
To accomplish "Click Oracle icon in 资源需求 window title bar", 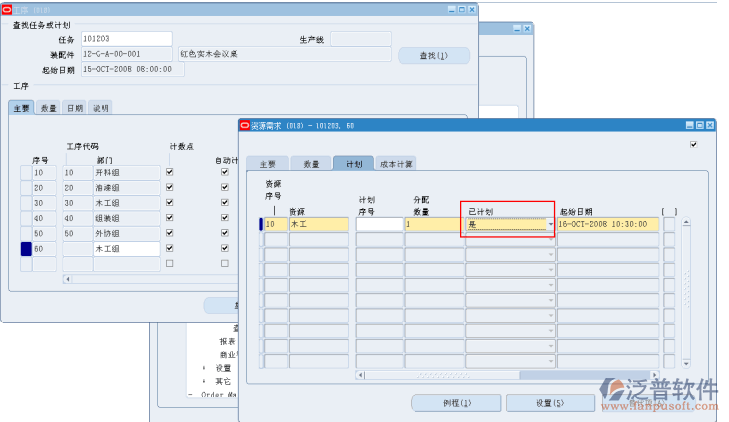I will (244, 126).
